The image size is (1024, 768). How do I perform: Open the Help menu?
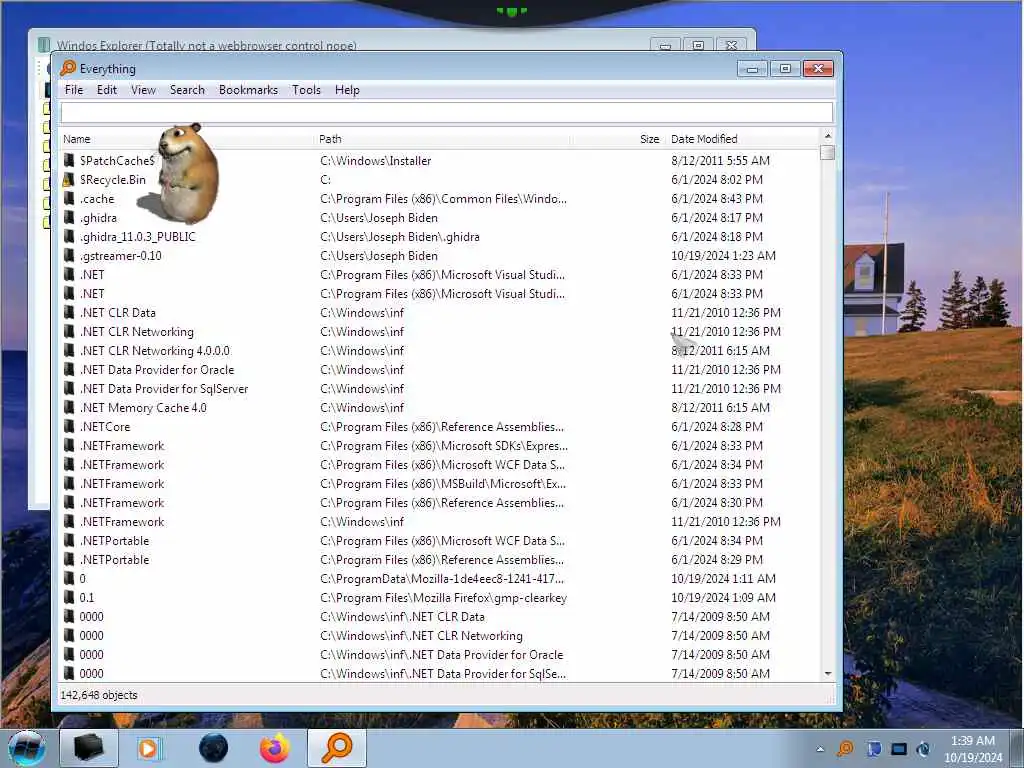(x=347, y=90)
